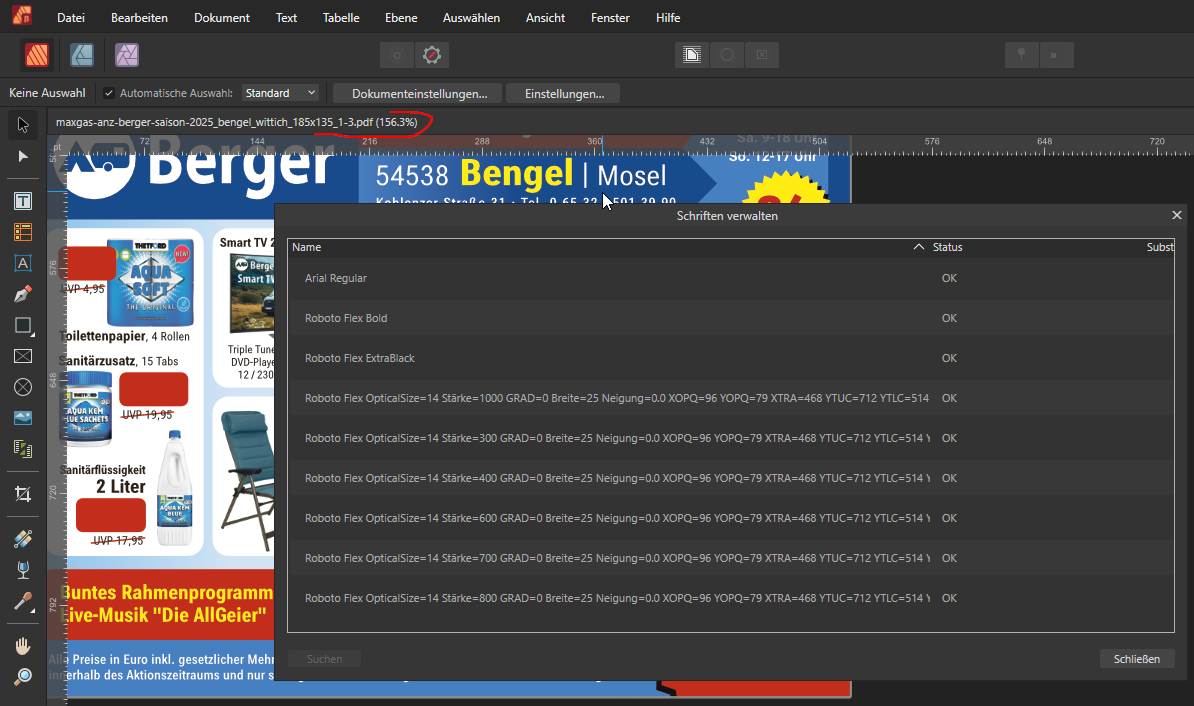The image size is (1194, 706).
Task: Choose the Vector Crop tool
Action: pyautogui.click(x=23, y=494)
